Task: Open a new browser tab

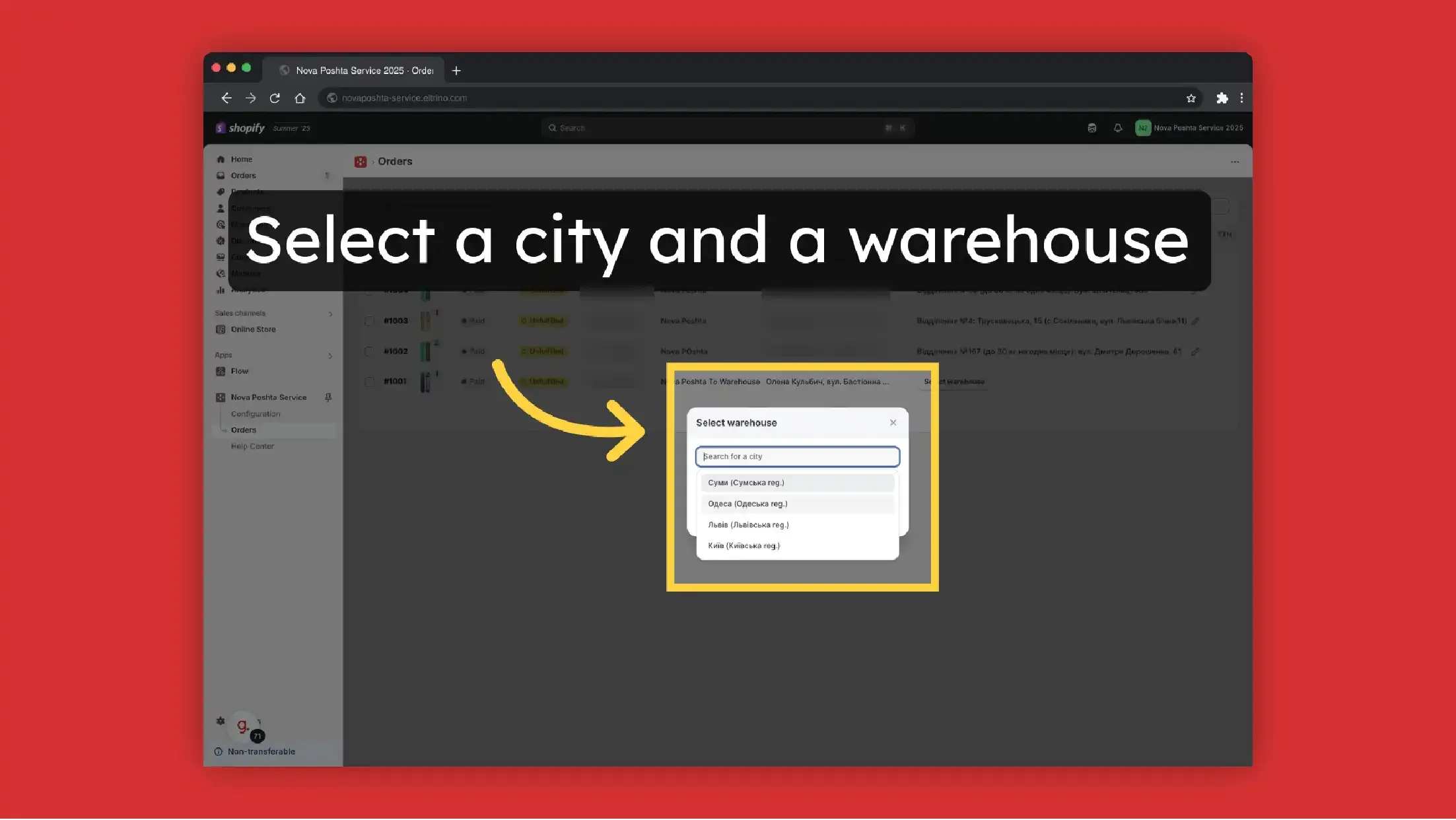Action: tap(456, 71)
